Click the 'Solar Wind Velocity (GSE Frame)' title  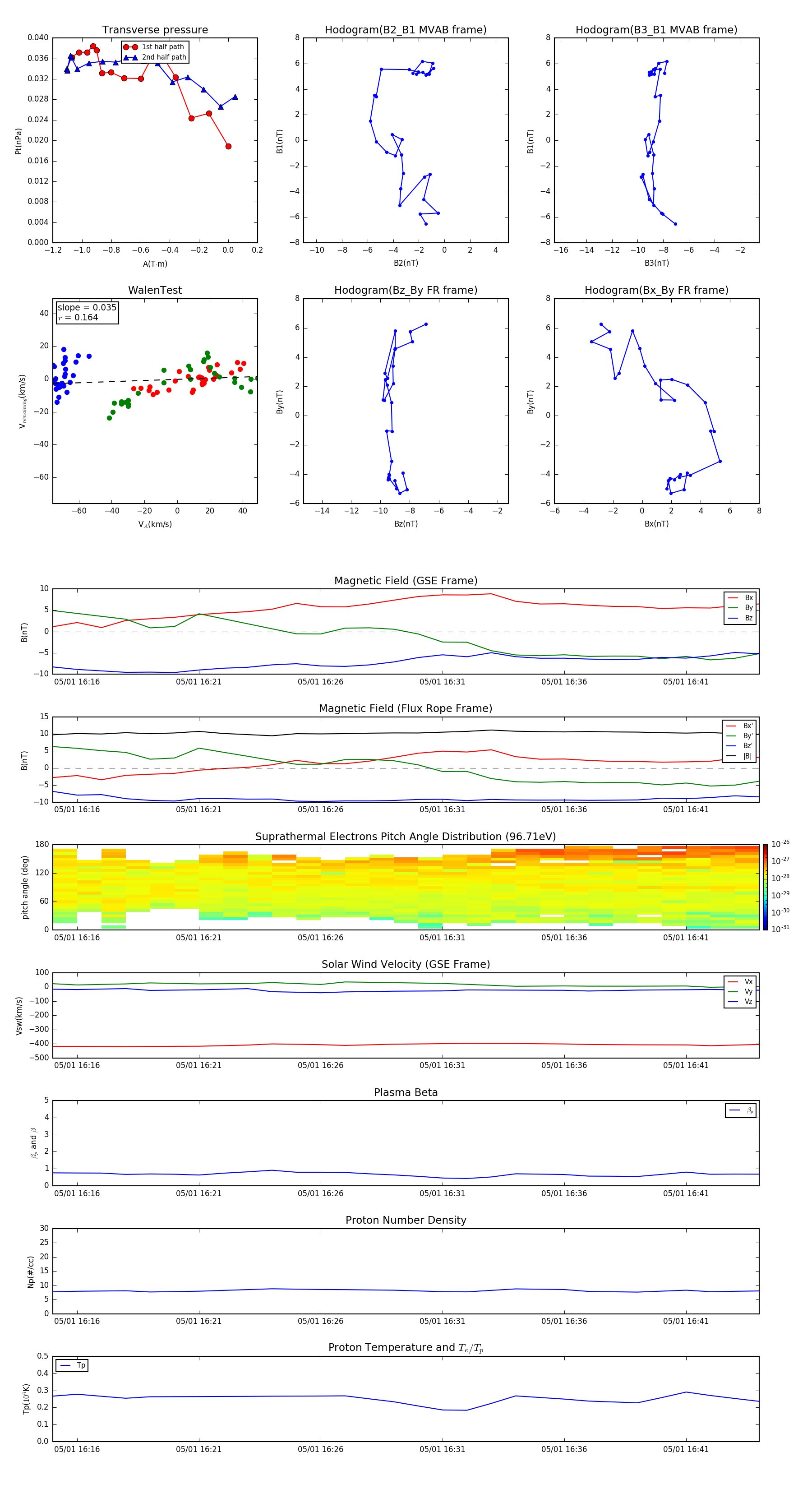(x=406, y=964)
